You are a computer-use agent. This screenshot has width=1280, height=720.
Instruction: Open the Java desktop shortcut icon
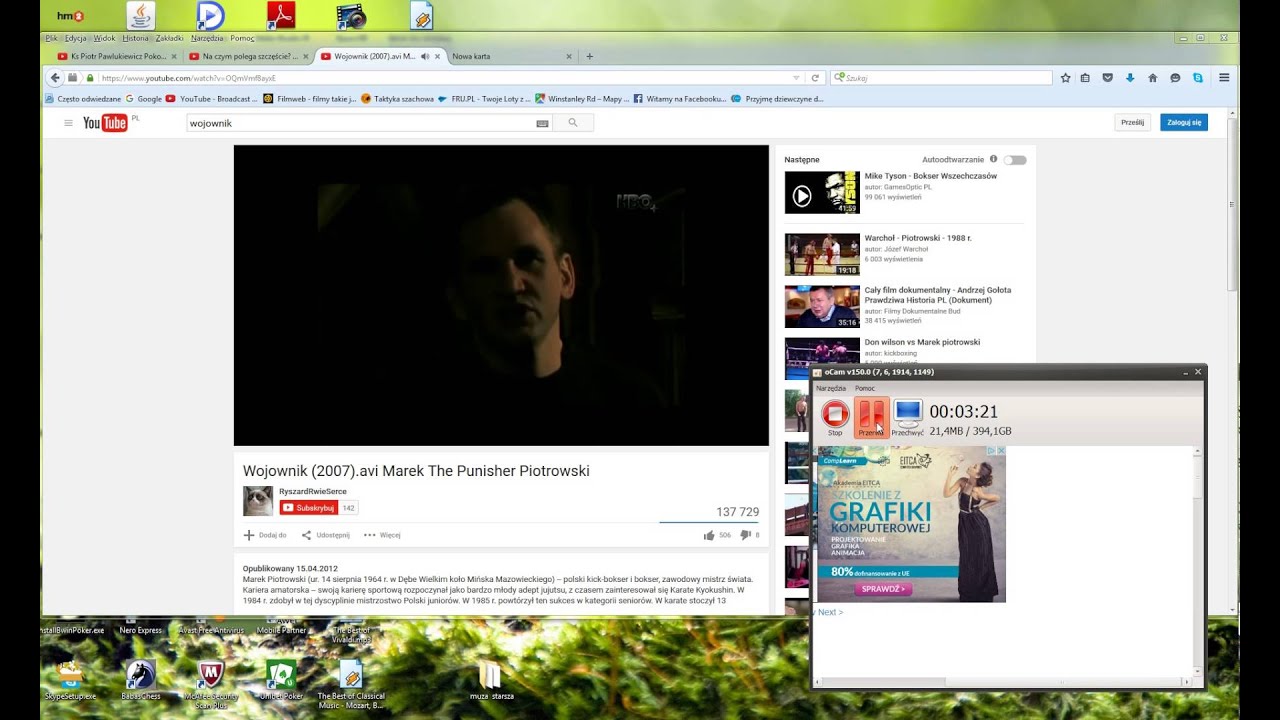141,15
